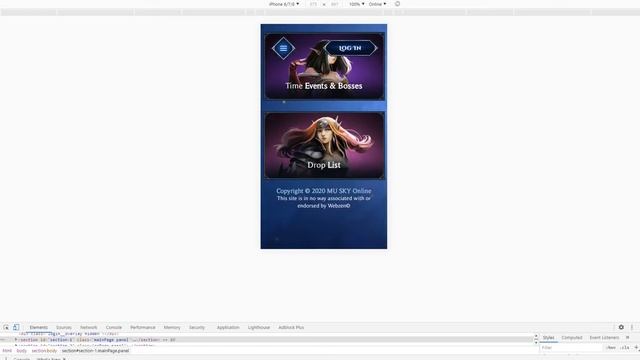Switch to the Application tab
Screen dimensions: 640x360
coord(228,327)
